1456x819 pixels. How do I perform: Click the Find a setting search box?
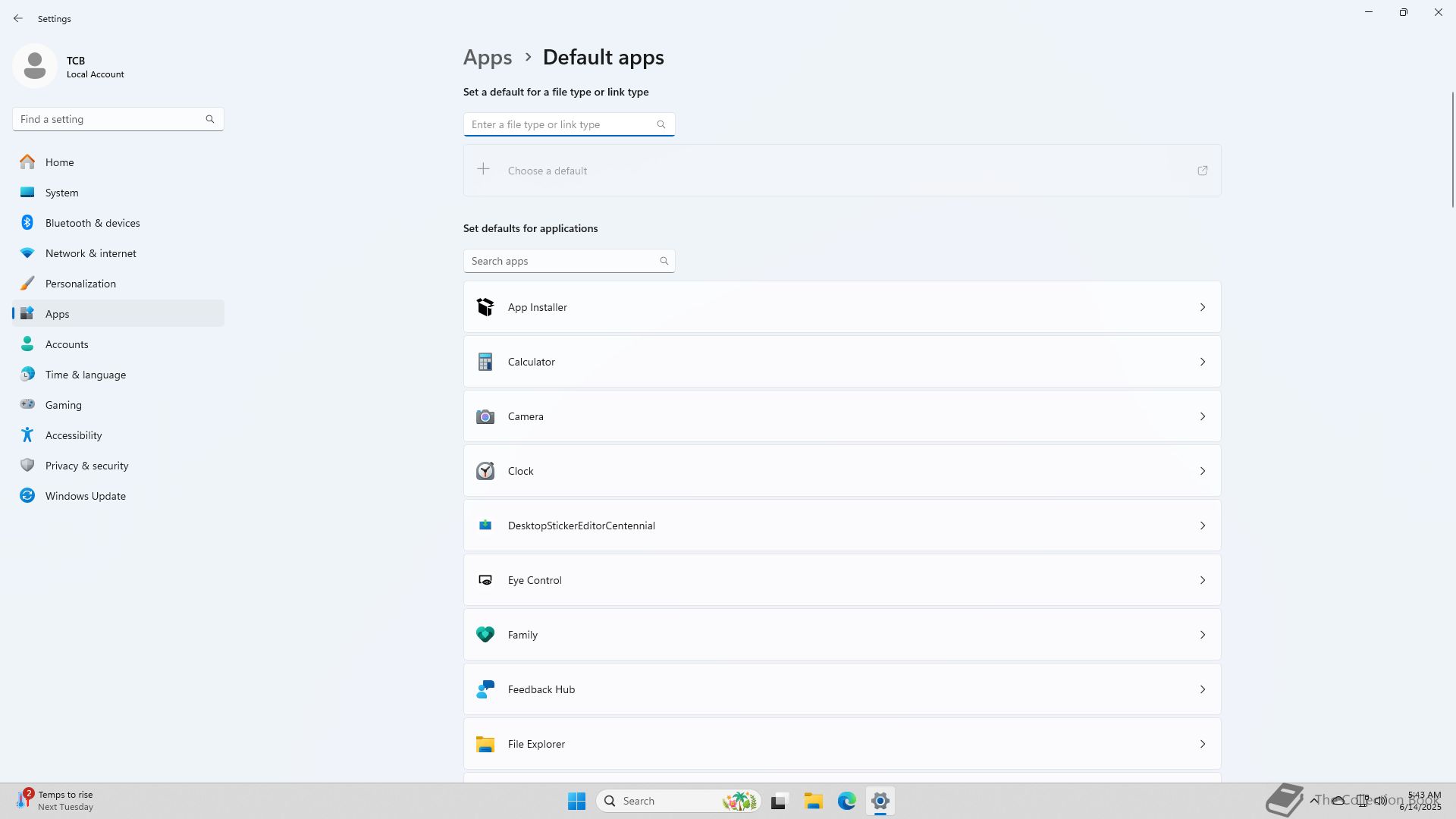(x=110, y=119)
